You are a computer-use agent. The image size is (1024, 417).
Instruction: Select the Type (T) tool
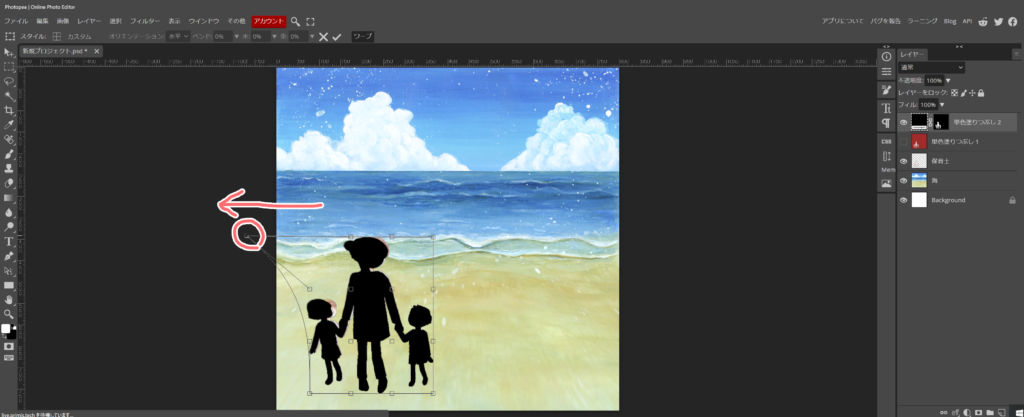point(9,241)
